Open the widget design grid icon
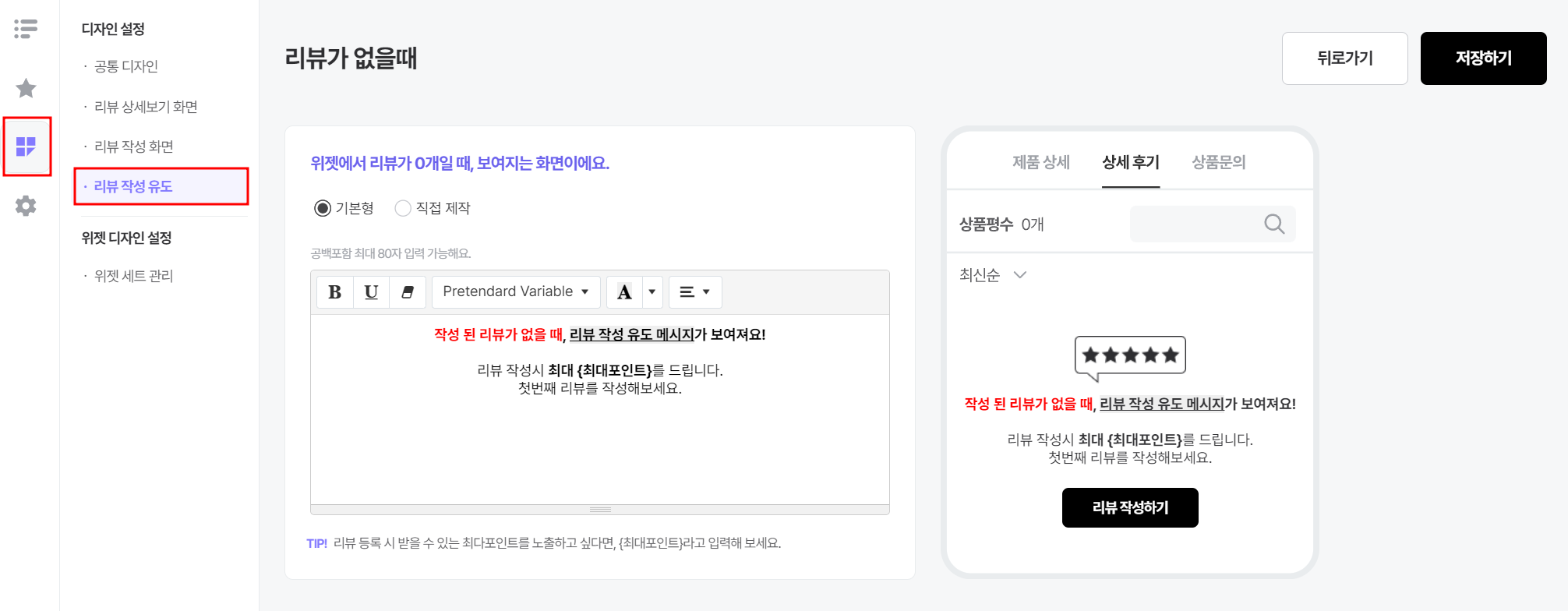Image resolution: width=1568 pixels, height=611 pixels. click(26, 147)
